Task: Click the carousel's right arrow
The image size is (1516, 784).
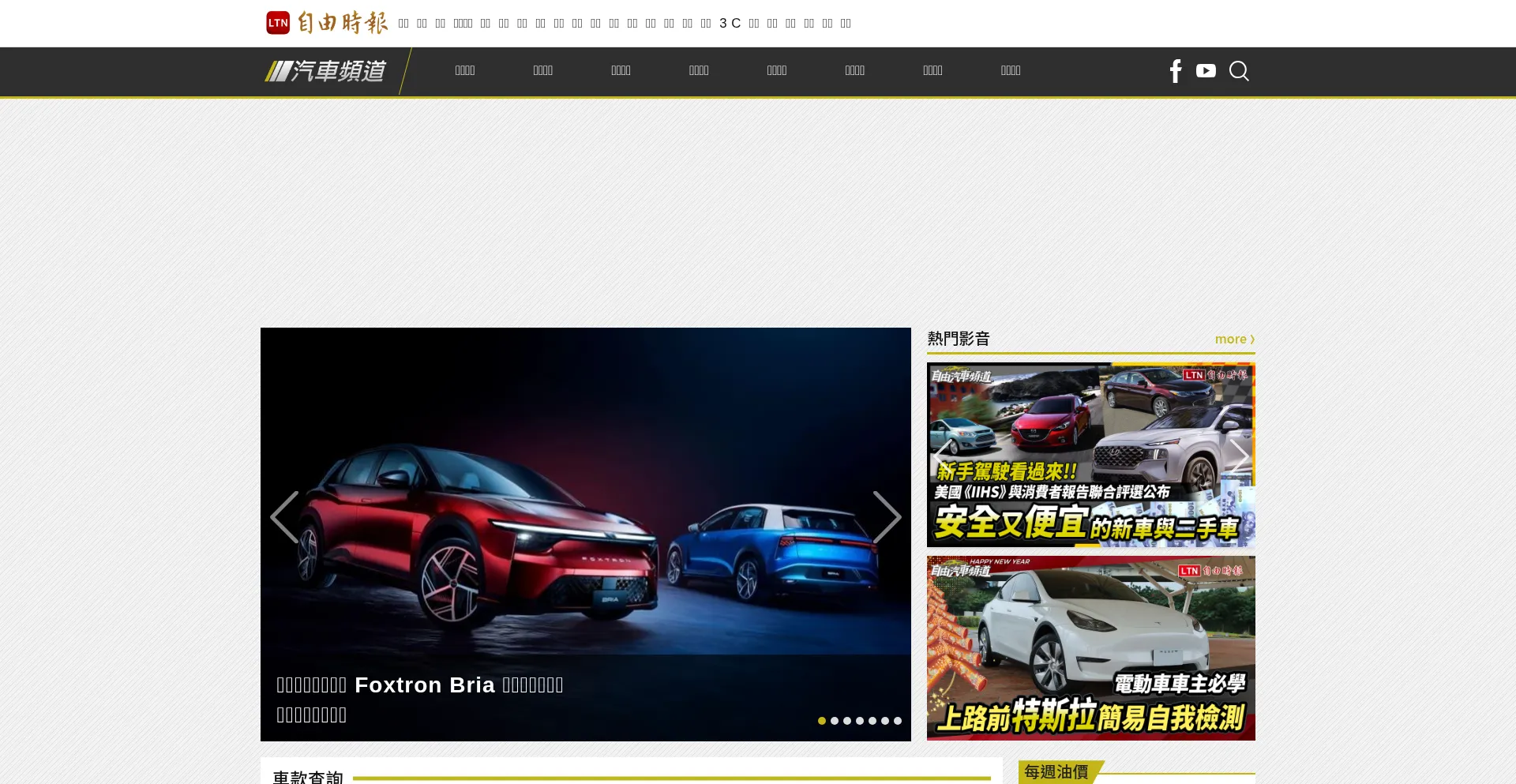Action: [x=887, y=516]
